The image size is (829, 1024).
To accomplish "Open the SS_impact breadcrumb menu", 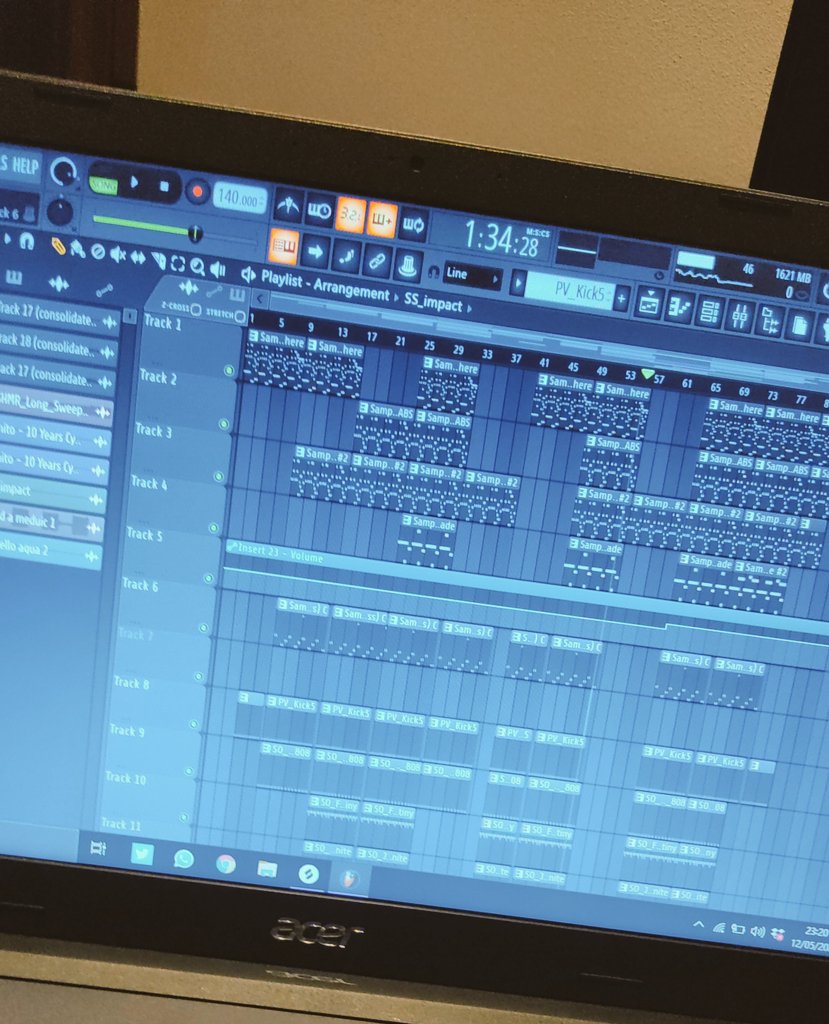I will [x=433, y=303].
